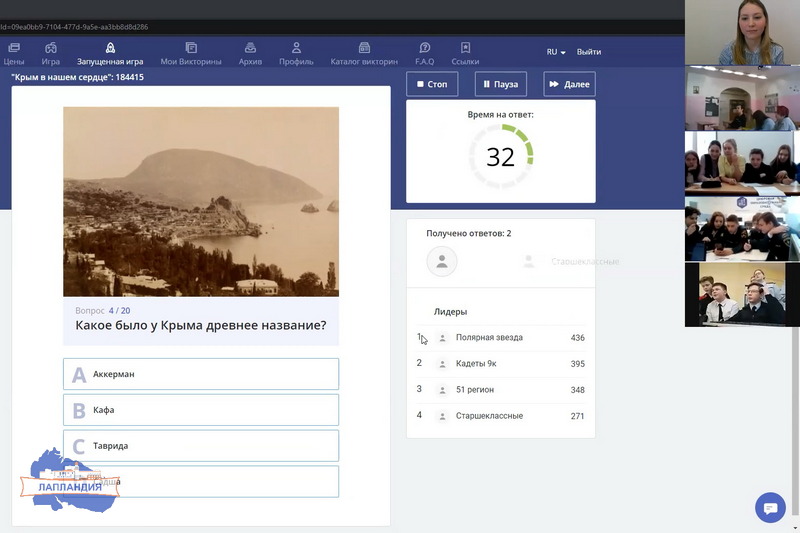Click avatar icon beside 51 регион
The image size is (800, 533).
click(x=443, y=390)
